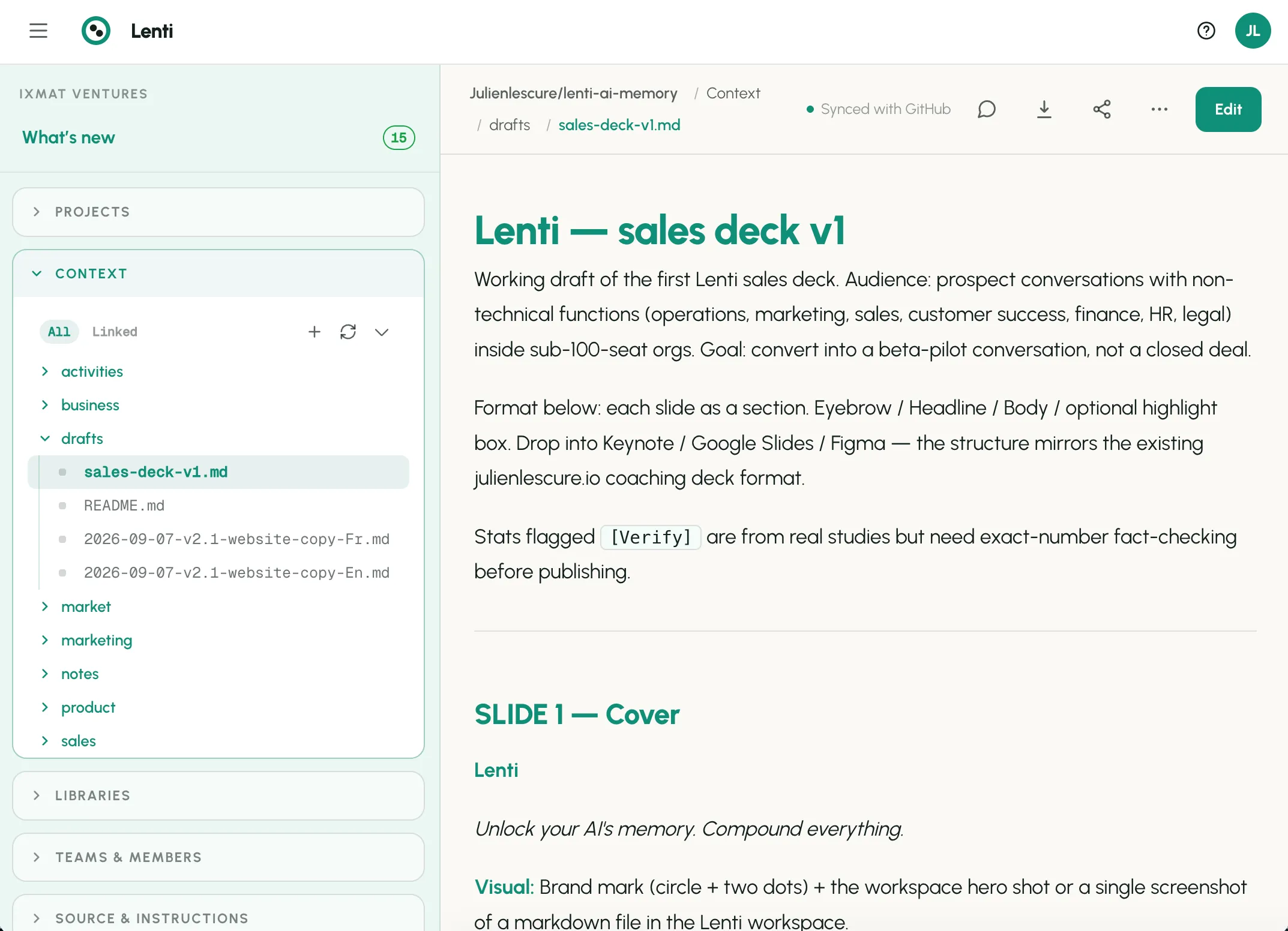Click the Edit button
The height and width of the screenshot is (931, 1288).
coord(1228,109)
